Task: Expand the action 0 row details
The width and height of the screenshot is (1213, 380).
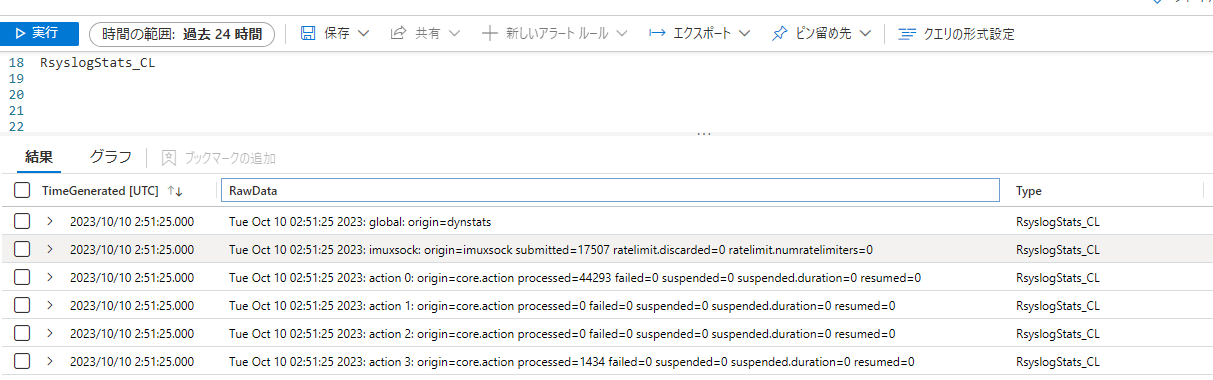Action: (x=49, y=277)
